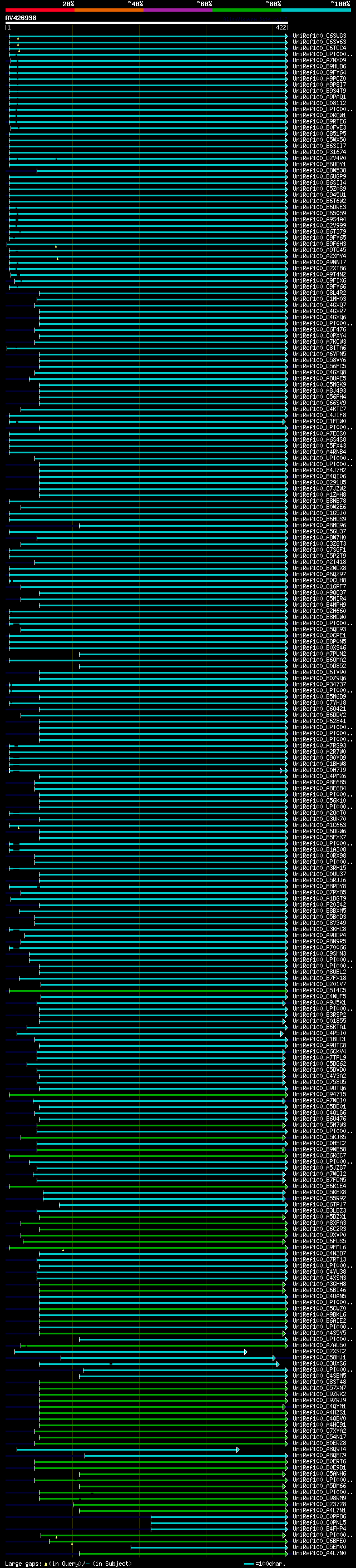Click the green alignment bar of UniRef100_Q5I4C5
The height and width of the screenshot is (1568, 356).
point(148,990)
